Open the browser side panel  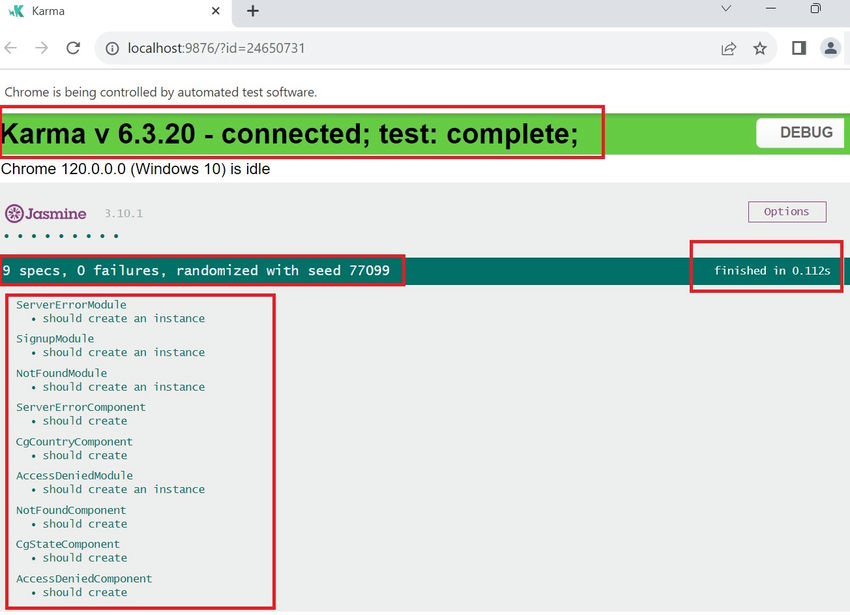point(799,48)
